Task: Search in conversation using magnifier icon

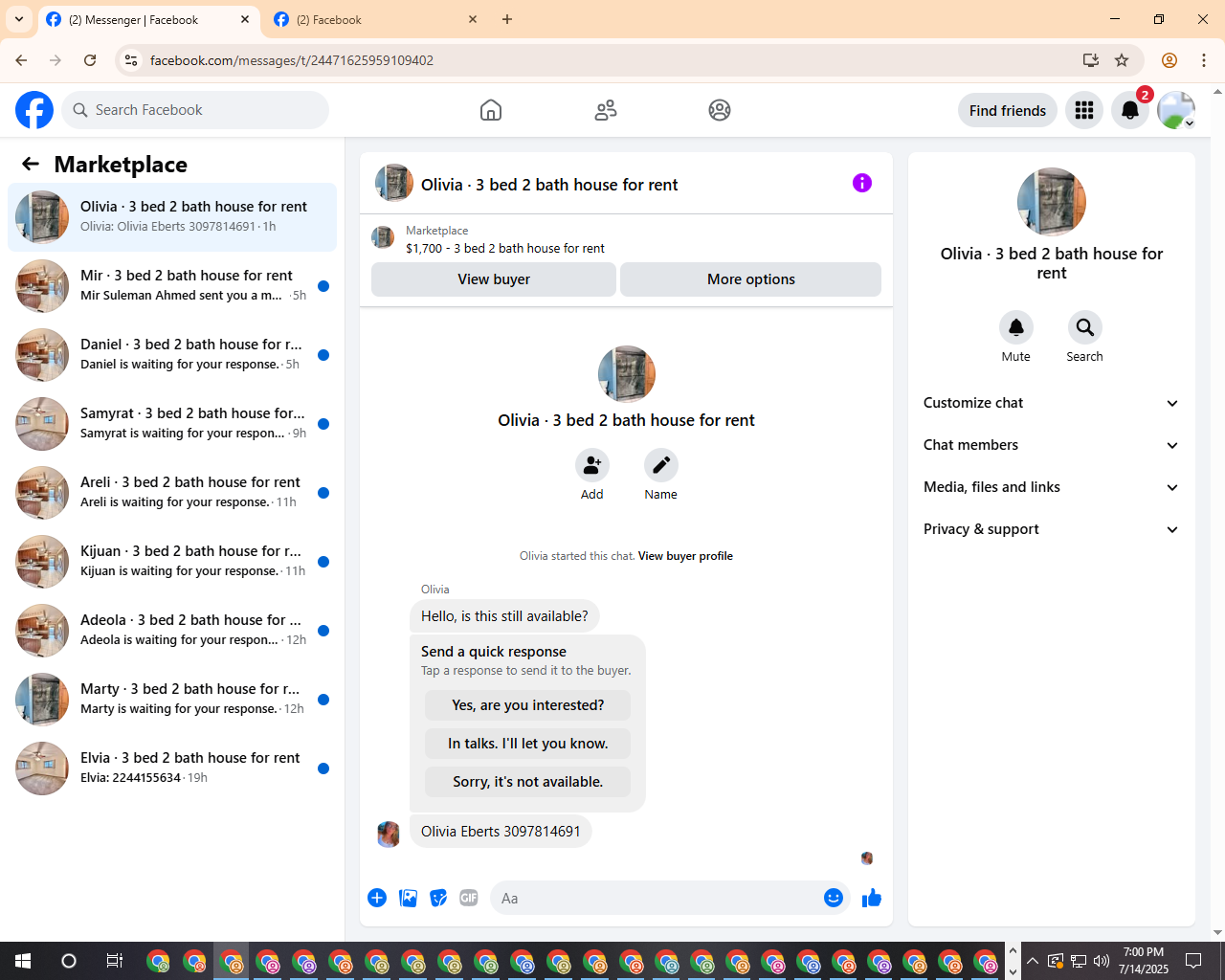Action: 1085,327
